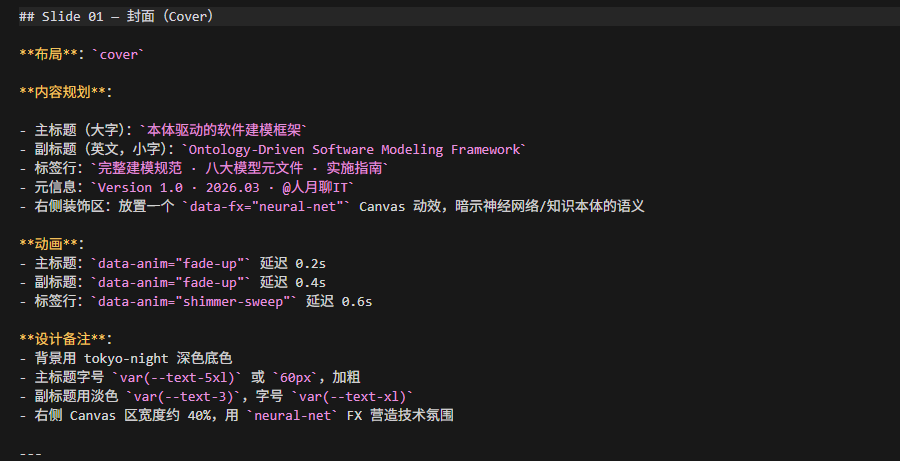Click the tag line 完整建模规范 · 八大模型元文件 · 实施指南
The width and height of the screenshot is (900, 461).
click(x=239, y=168)
